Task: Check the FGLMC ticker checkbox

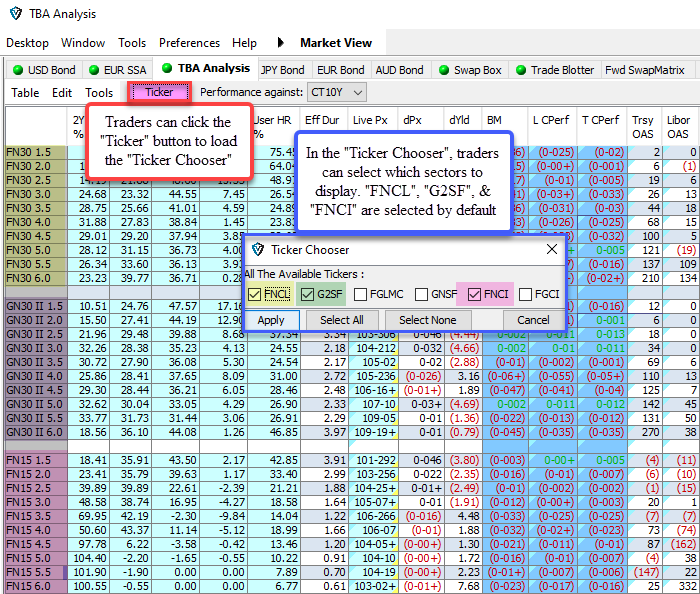Action: [x=360, y=294]
